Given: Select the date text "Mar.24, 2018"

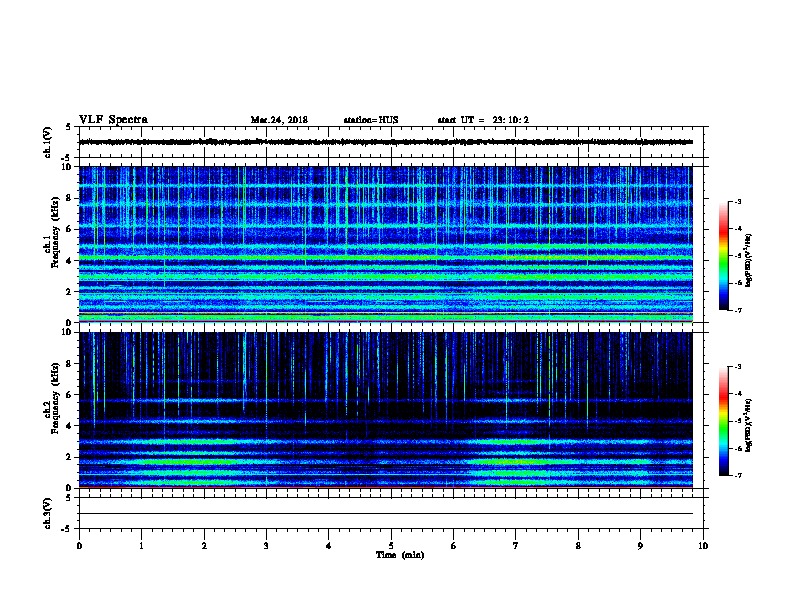Looking at the screenshot, I should pyautogui.click(x=279, y=120).
